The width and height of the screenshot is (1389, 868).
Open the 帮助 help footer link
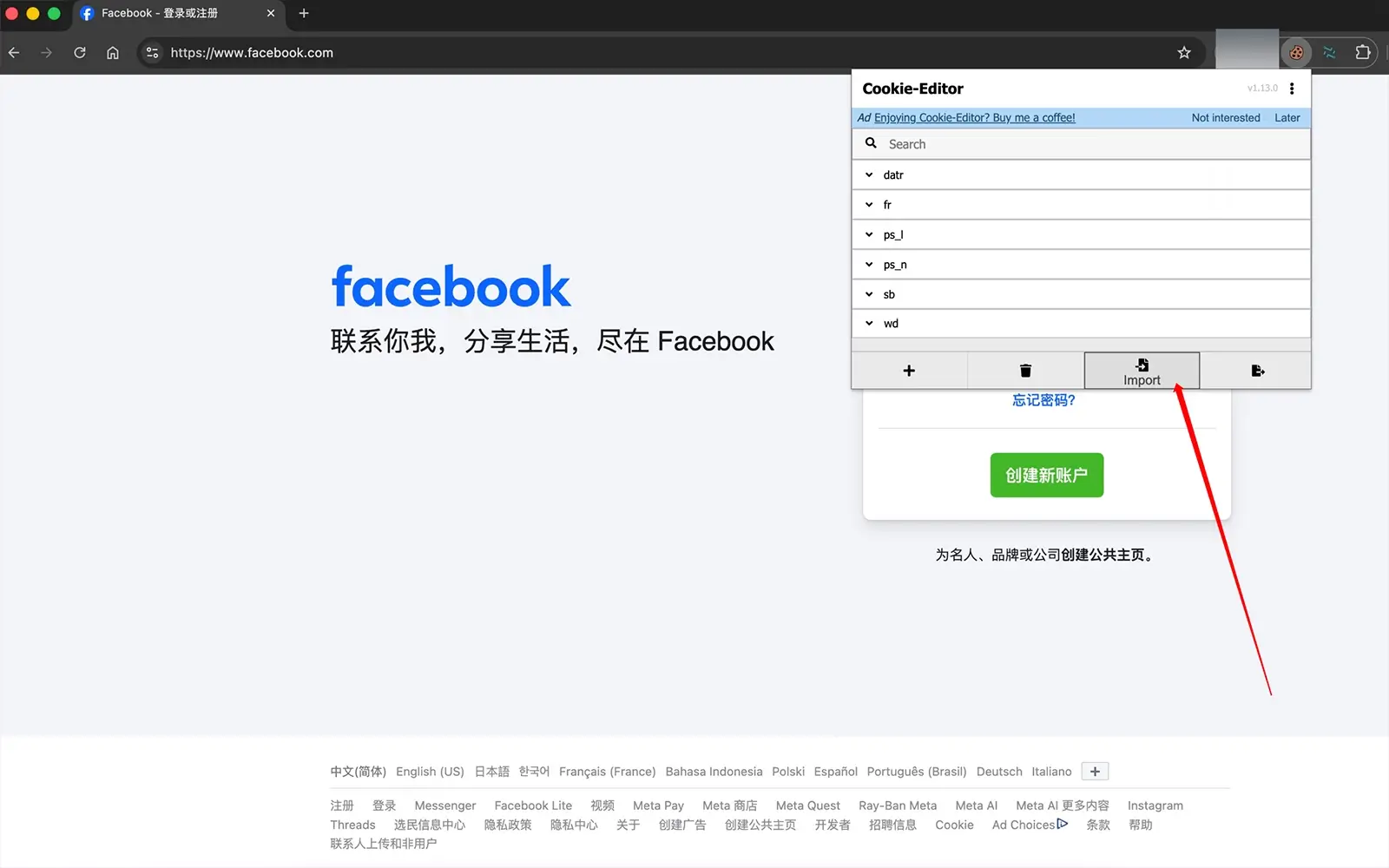click(1140, 825)
